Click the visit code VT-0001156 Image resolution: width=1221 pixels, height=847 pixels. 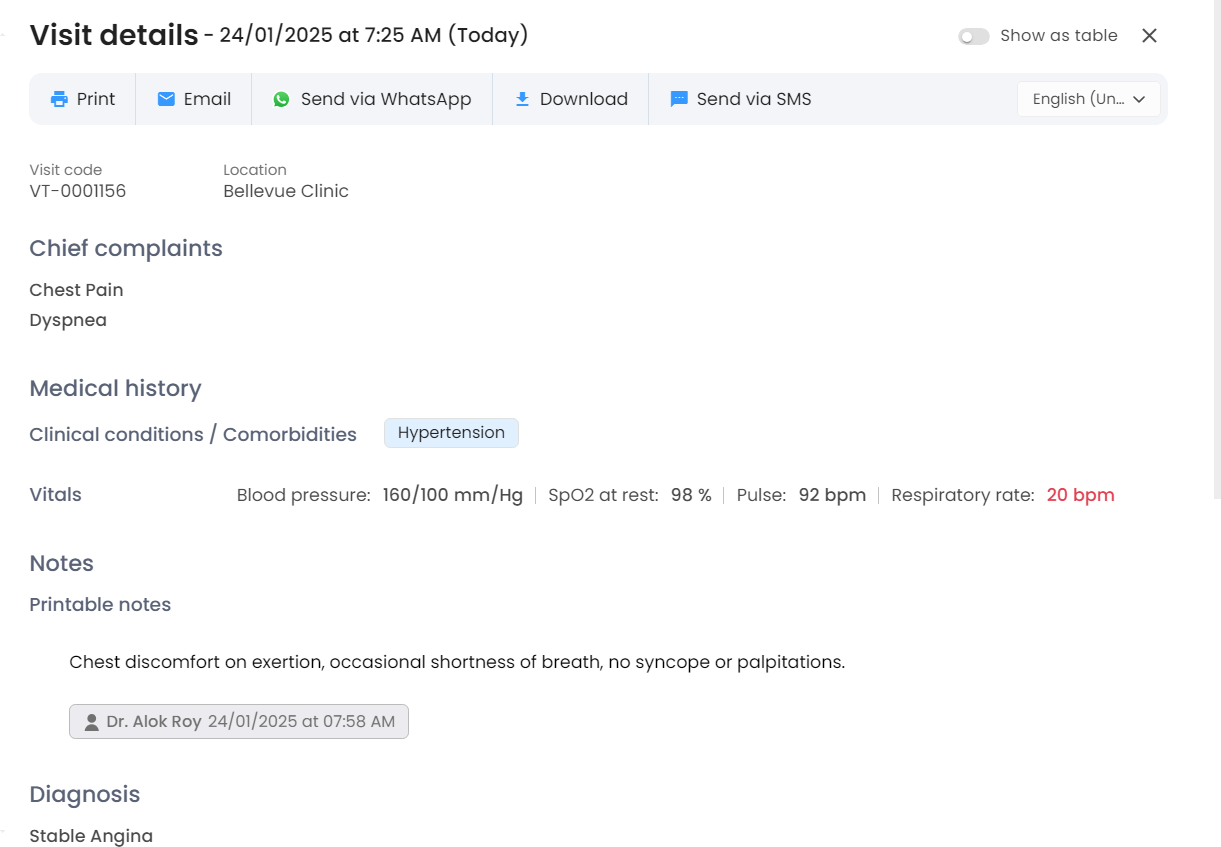point(78,191)
